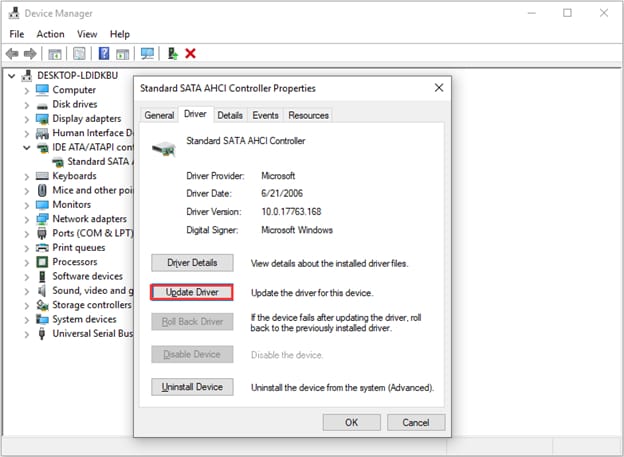Click the SATA controller device icon in the dialog

[x=164, y=148]
